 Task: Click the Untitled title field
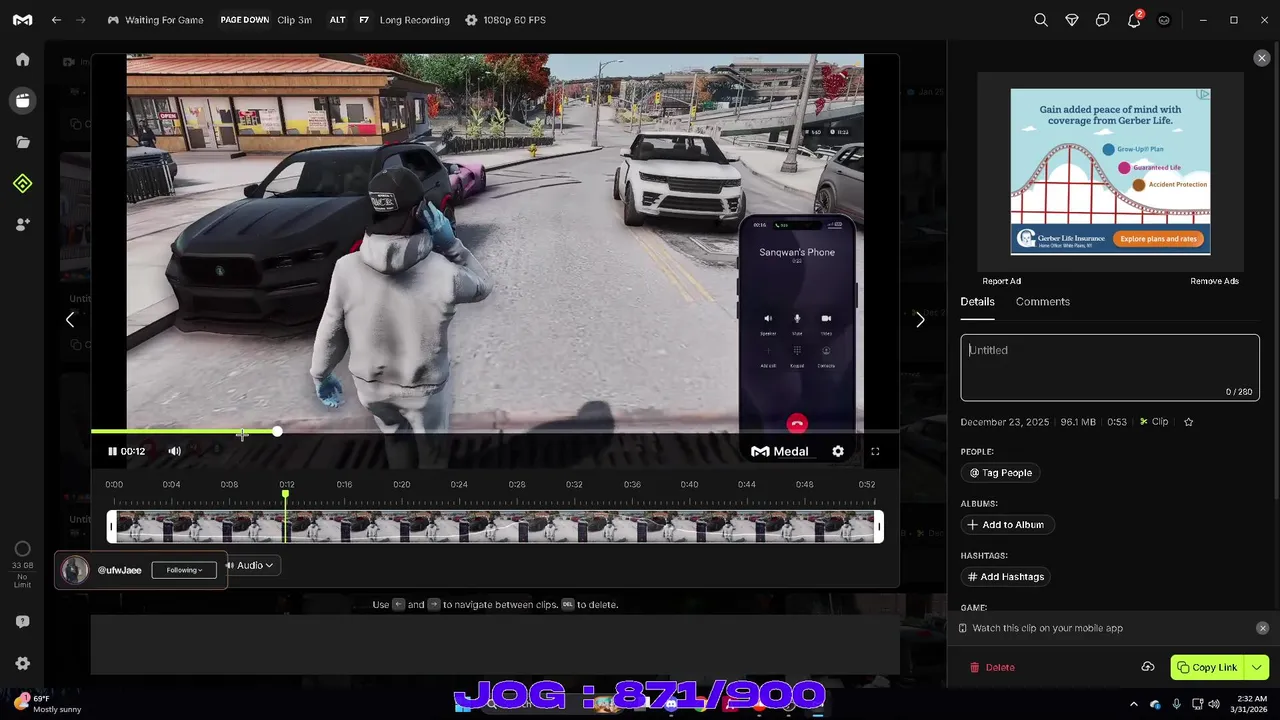click(x=1110, y=367)
